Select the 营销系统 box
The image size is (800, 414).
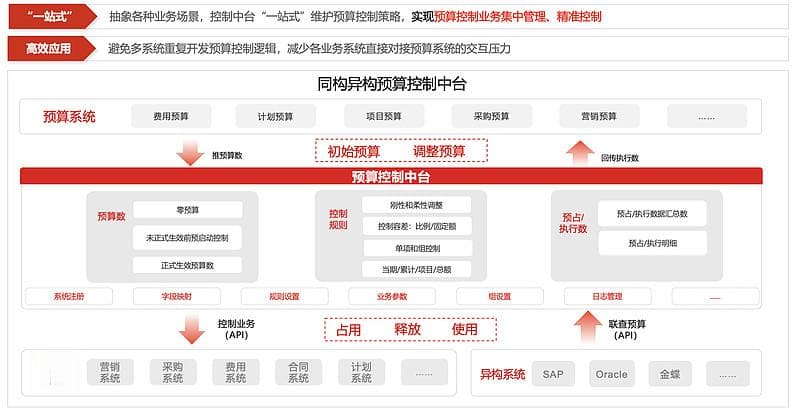pyautogui.click(x=110, y=372)
